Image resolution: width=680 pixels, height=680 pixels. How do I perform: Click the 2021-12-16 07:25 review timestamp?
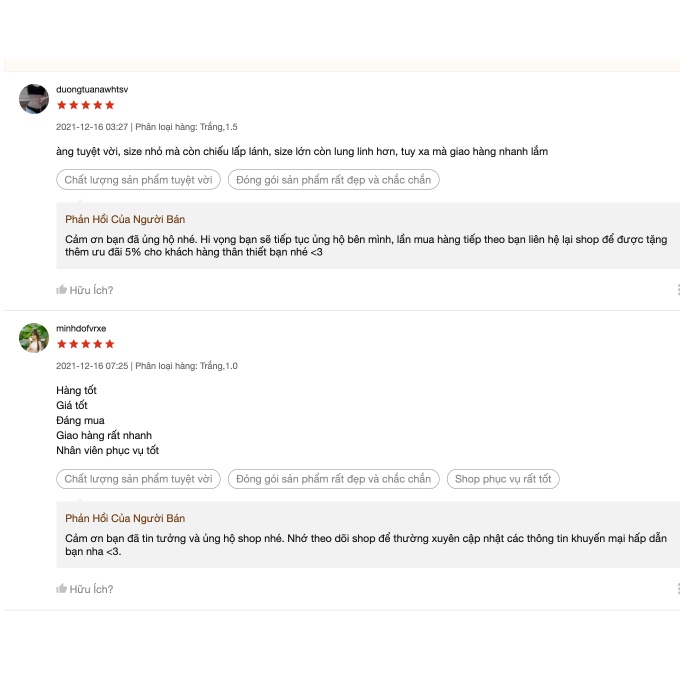(92, 366)
